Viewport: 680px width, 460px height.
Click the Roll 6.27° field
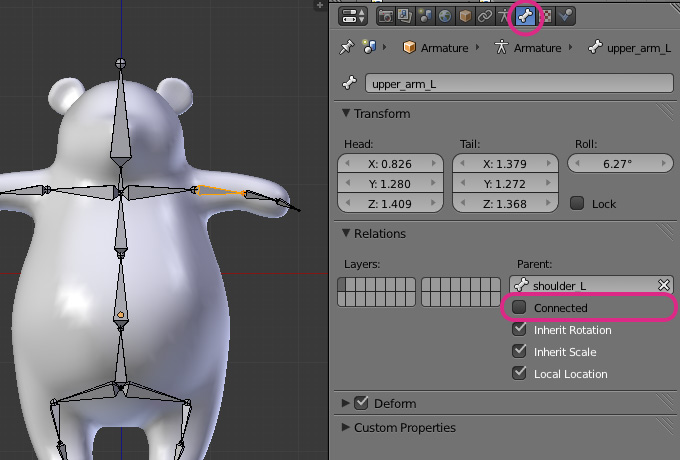(x=620, y=164)
